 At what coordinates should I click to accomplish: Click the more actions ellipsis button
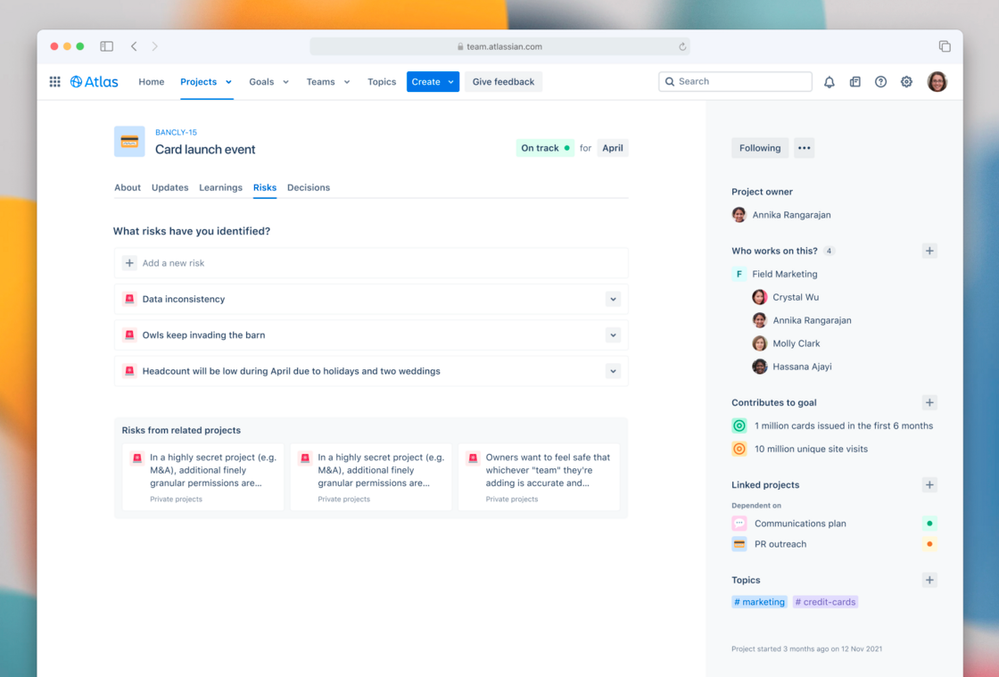point(804,148)
